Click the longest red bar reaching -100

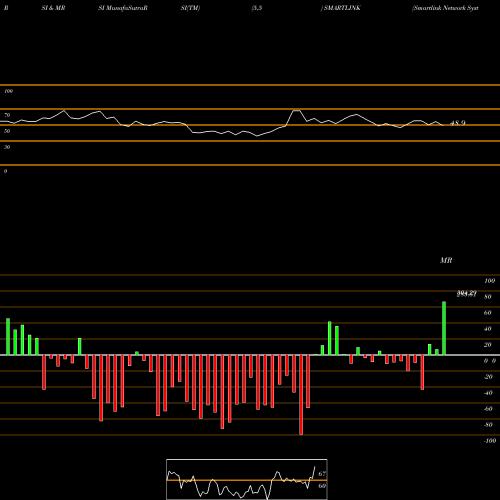301,395
